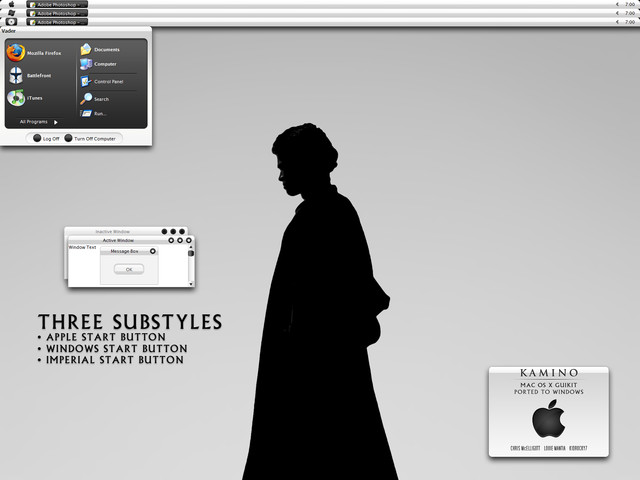Expand the All Programs arrow

56,122
